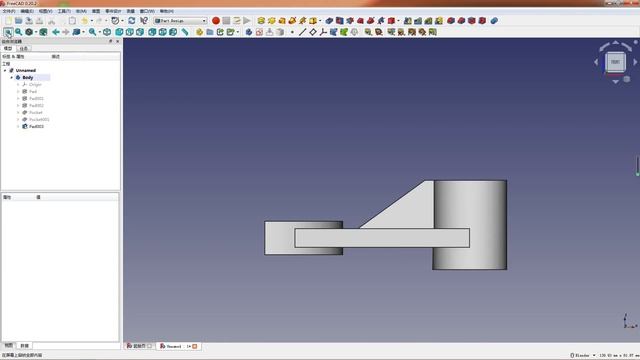Viewport: 640px width, 360px height.
Task: Click Create body icon
Action: (249, 32)
